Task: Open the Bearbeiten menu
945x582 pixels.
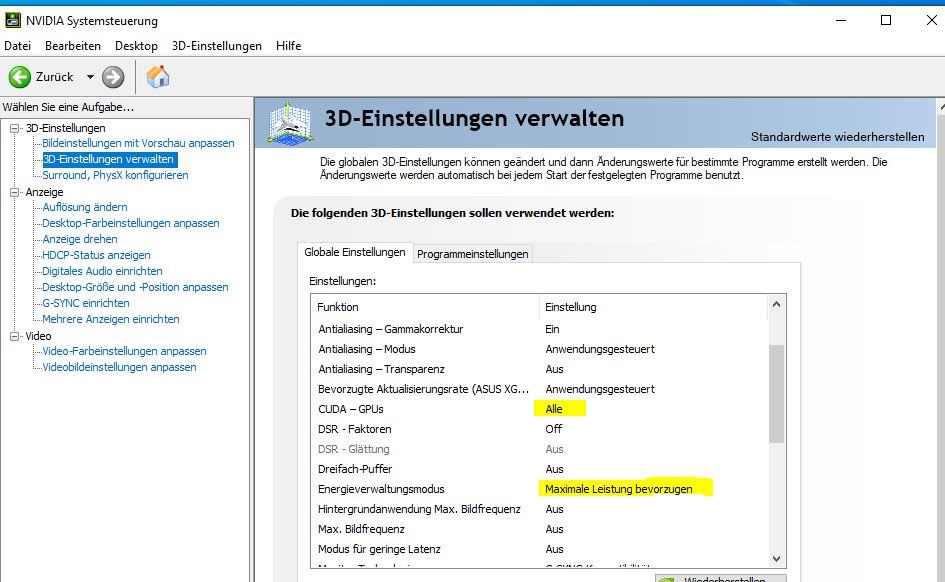Action: 73,46
